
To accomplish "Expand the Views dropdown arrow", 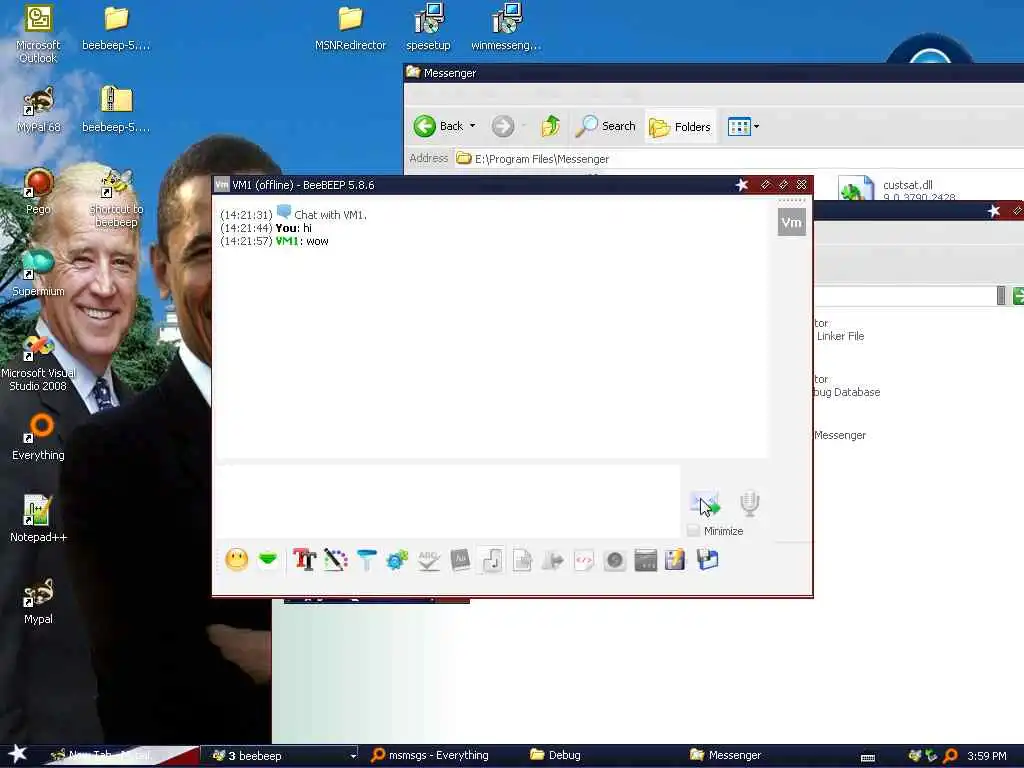I will [x=756, y=126].
